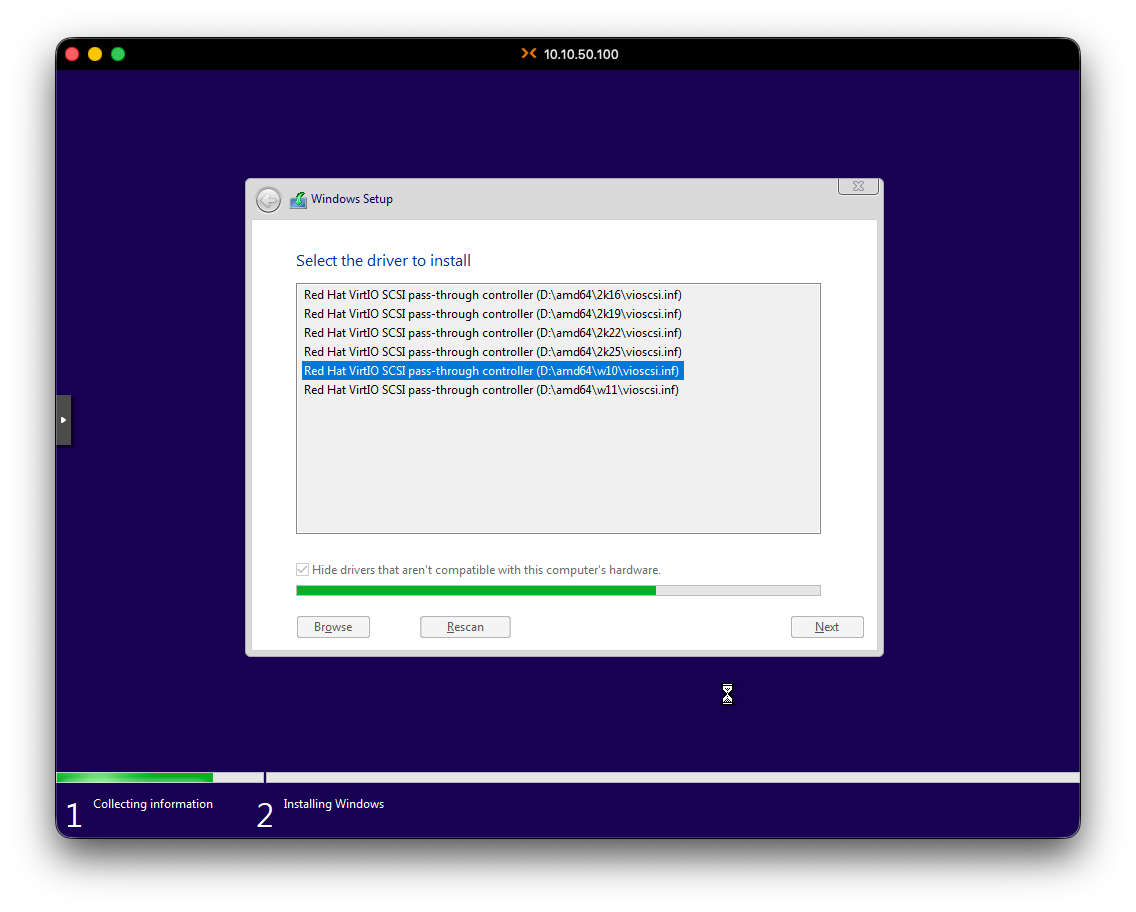Expand the side panel arrow handle

64,420
